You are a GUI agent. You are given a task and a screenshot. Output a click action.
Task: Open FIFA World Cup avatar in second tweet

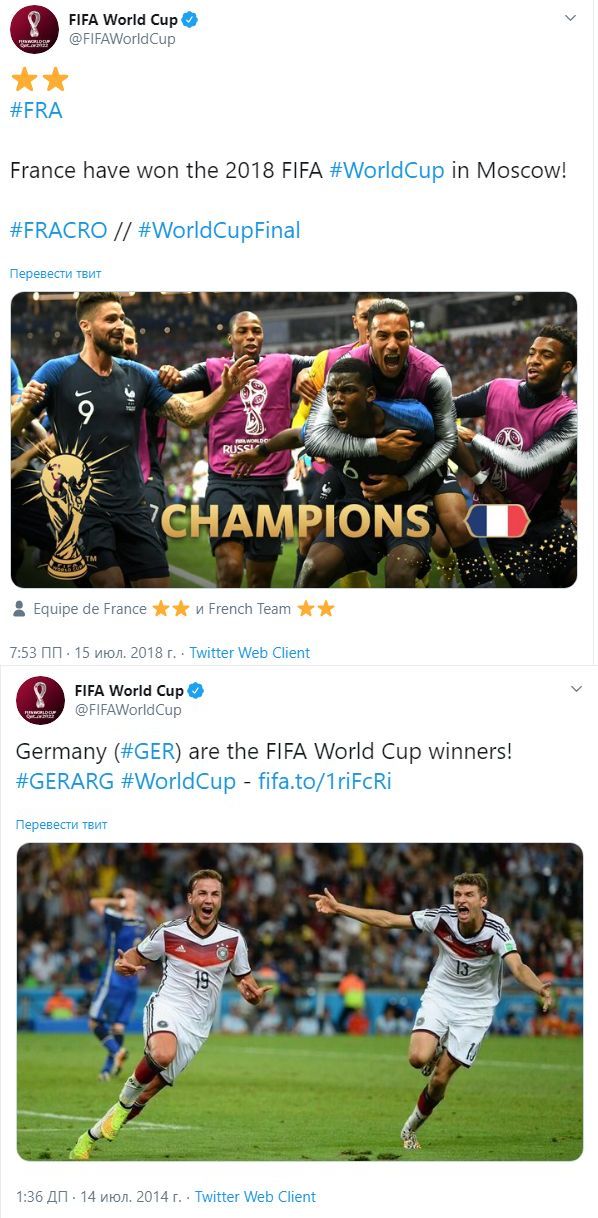[40, 700]
